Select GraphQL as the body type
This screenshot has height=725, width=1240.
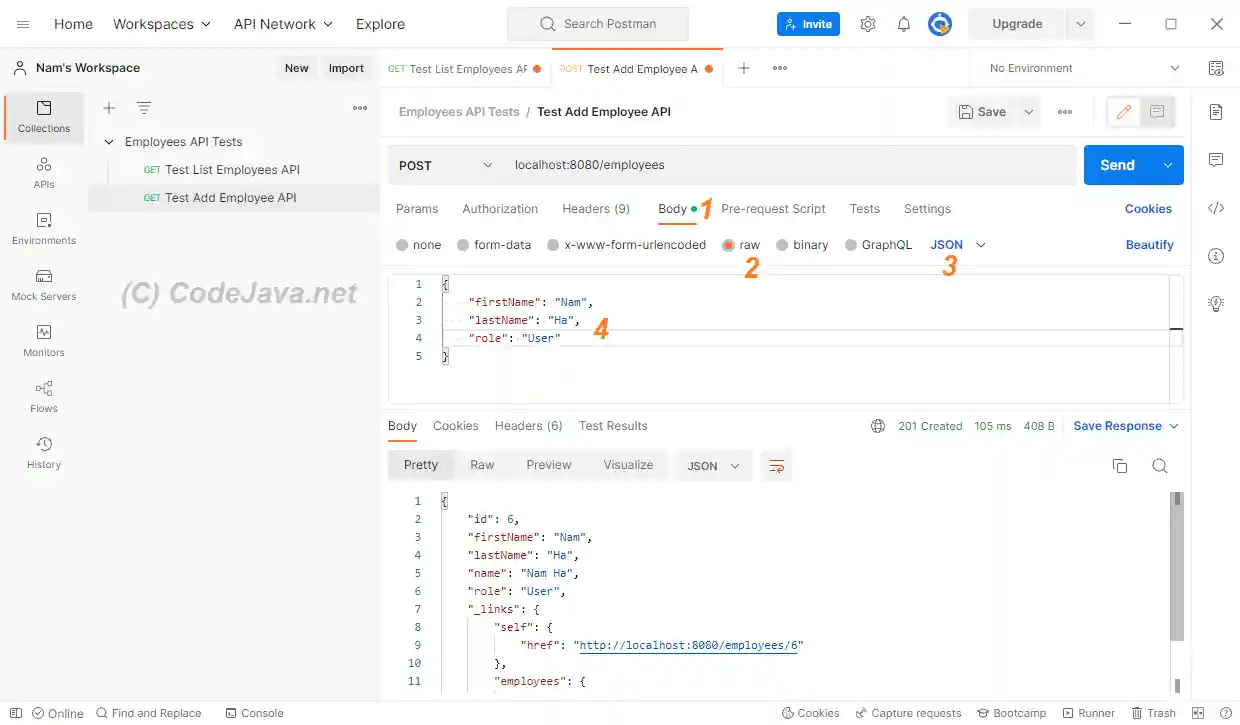point(885,244)
